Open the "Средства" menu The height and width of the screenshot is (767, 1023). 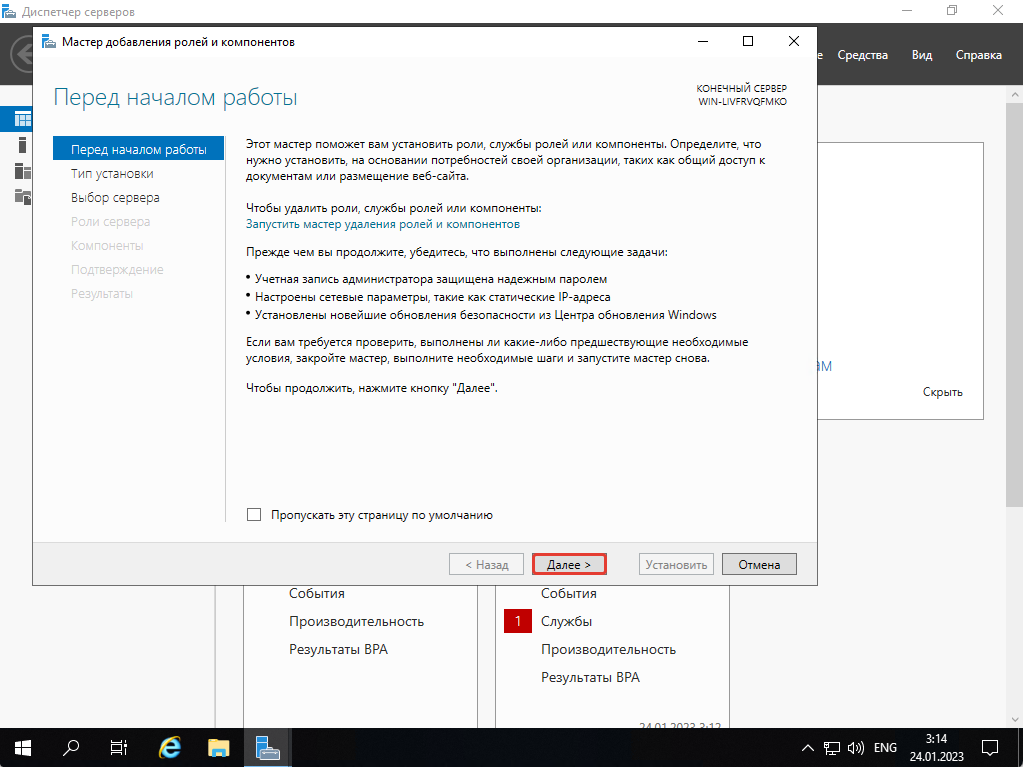pyautogui.click(x=862, y=55)
